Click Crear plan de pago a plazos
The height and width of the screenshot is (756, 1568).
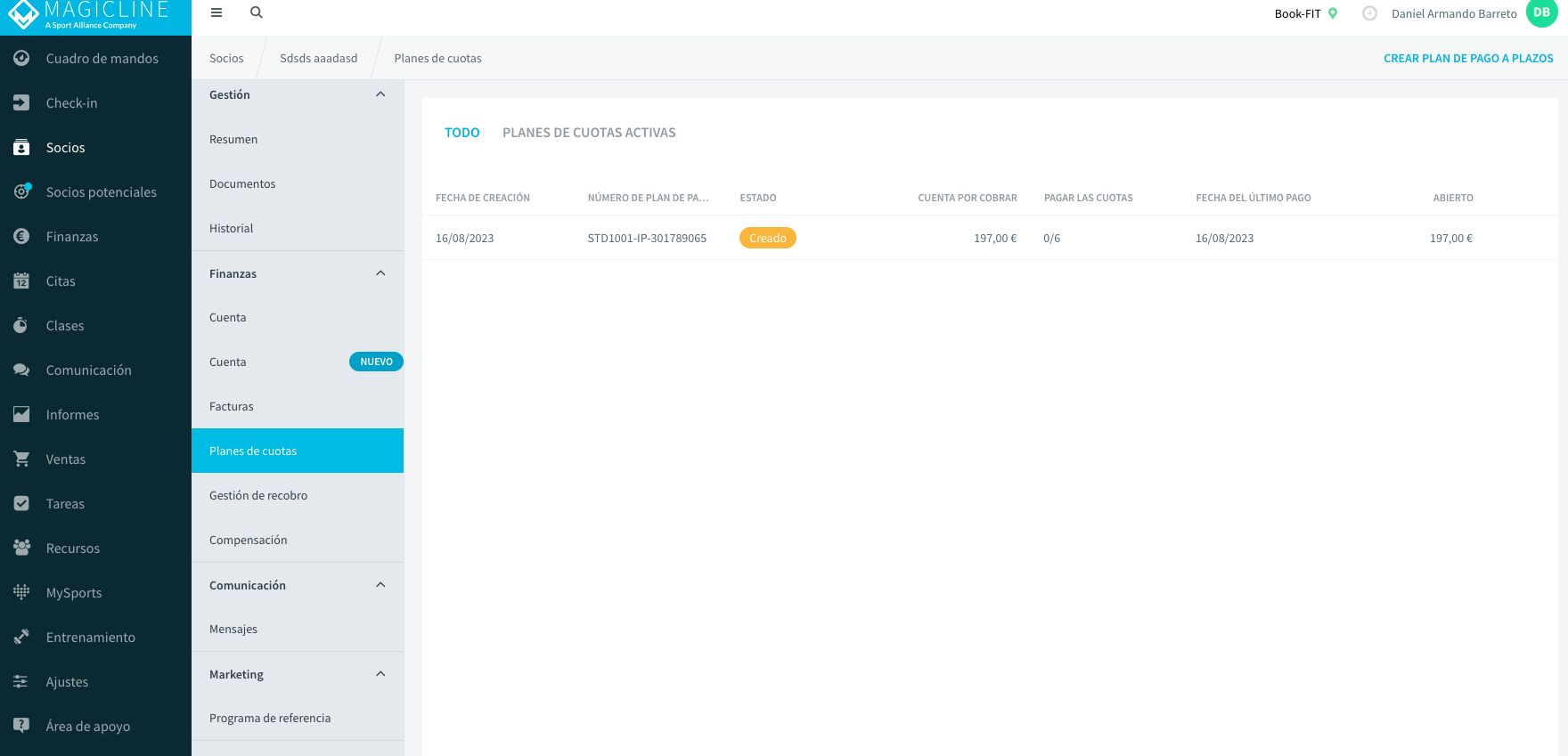pos(1468,58)
